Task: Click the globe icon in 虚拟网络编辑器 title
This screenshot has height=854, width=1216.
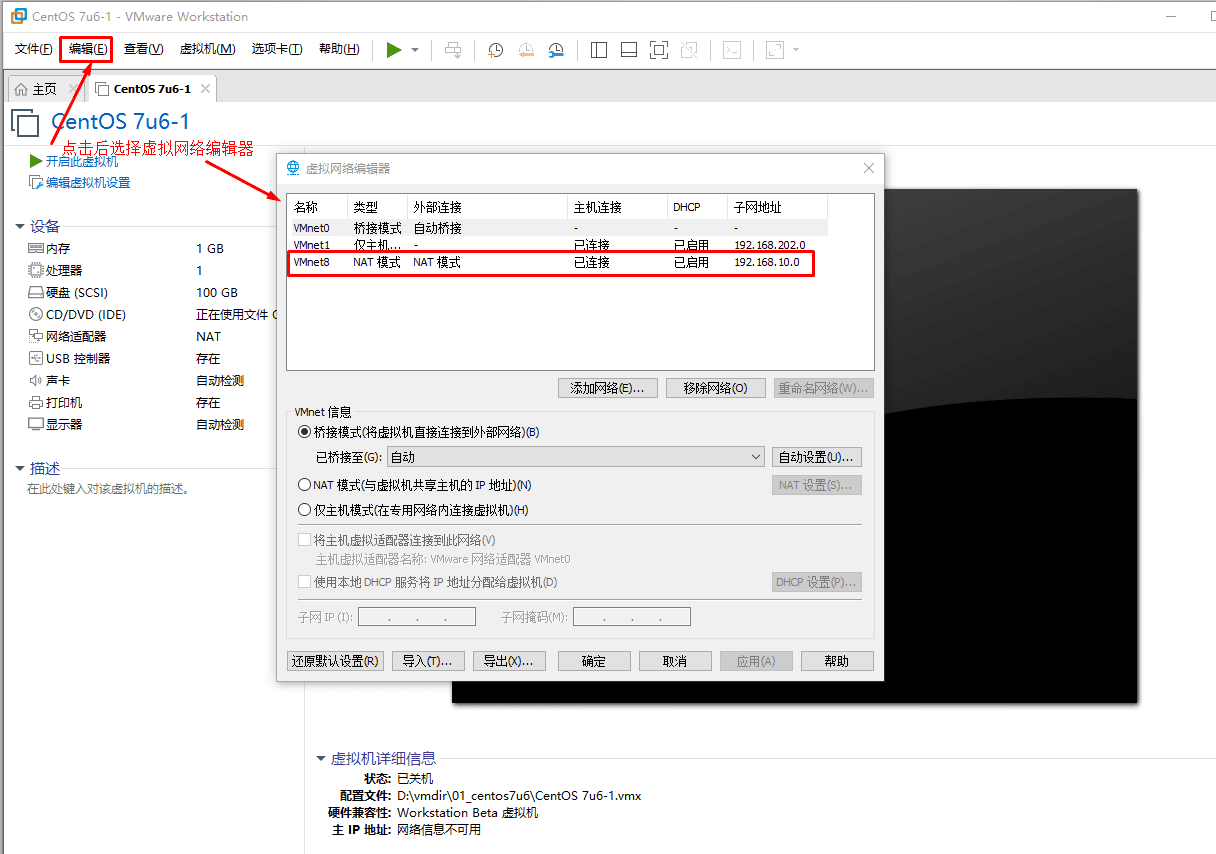Action: click(293, 168)
